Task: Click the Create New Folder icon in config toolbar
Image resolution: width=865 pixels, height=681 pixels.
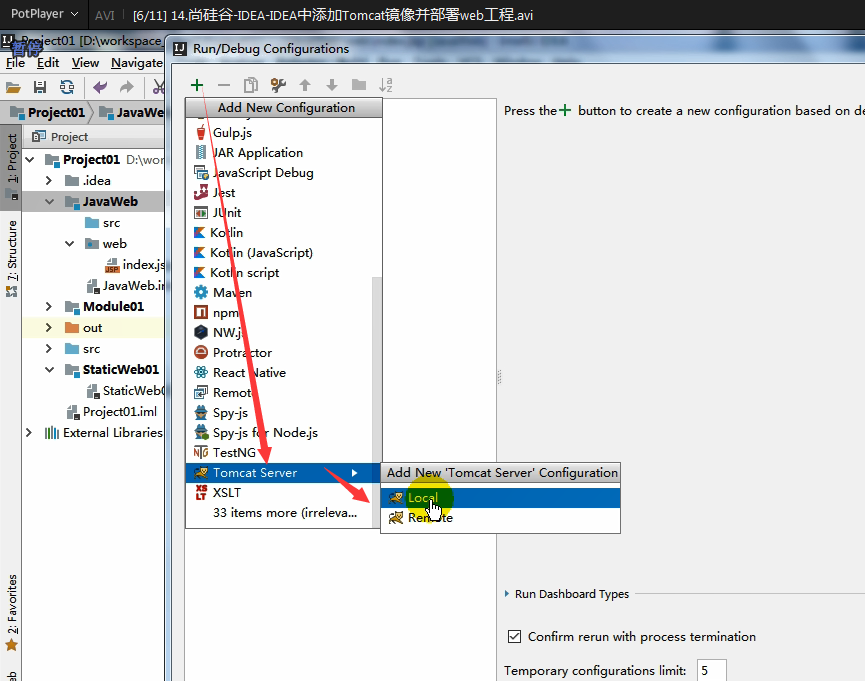Action: pyautogui.click(x=359, y=85)
